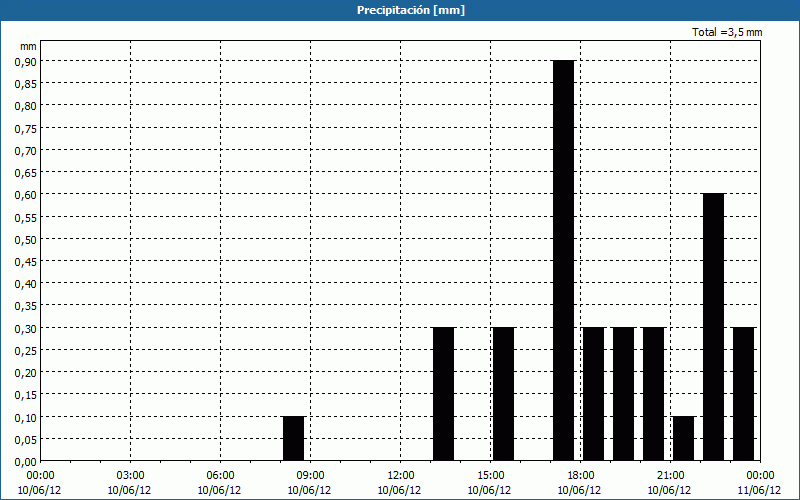The height and width of the screenshot is (500, 800).
Task: Click the last 0,30 bar before 00:00 11/06/12
Action: [744, 394]
